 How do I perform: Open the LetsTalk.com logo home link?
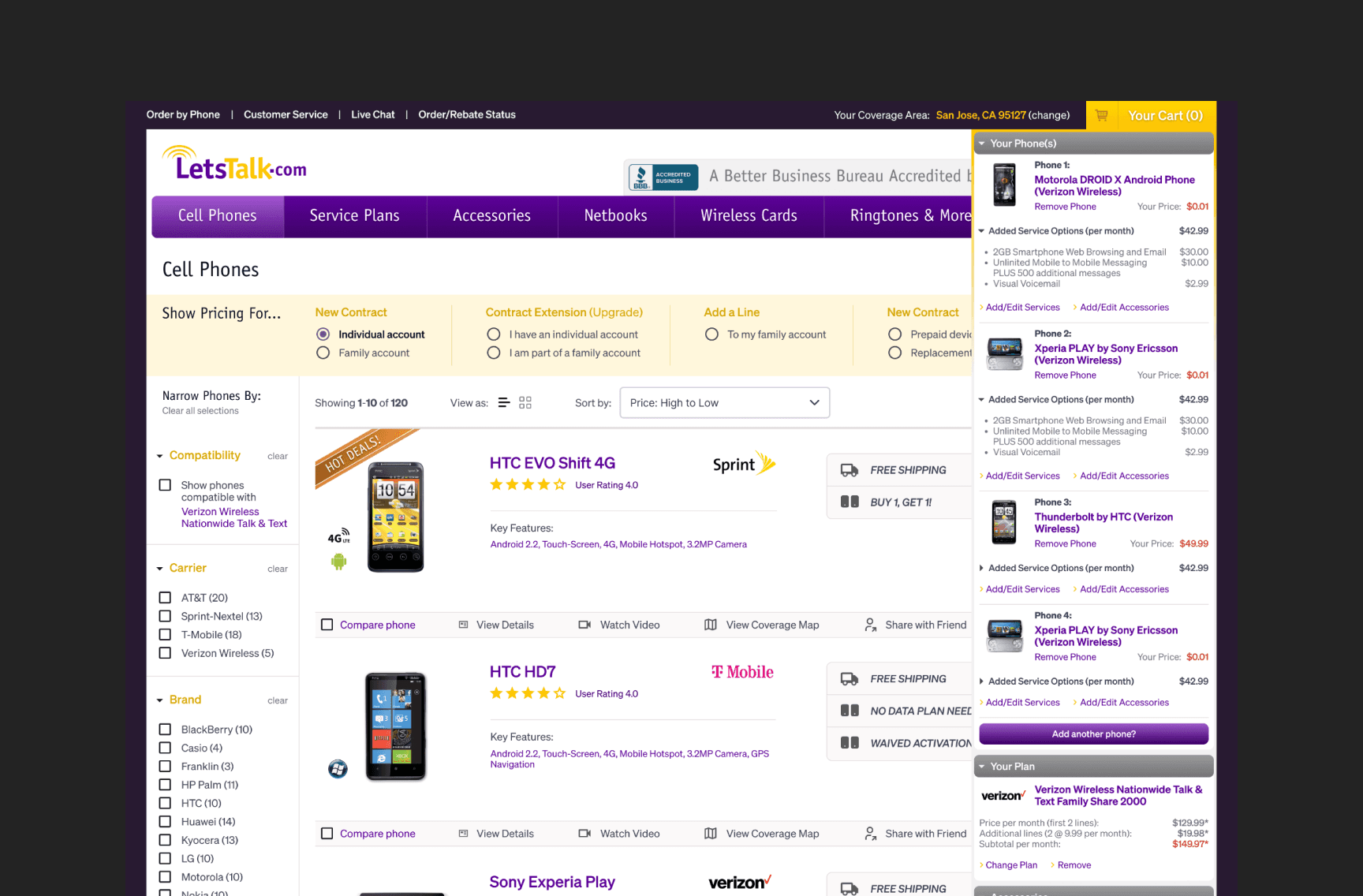[234, 163]
